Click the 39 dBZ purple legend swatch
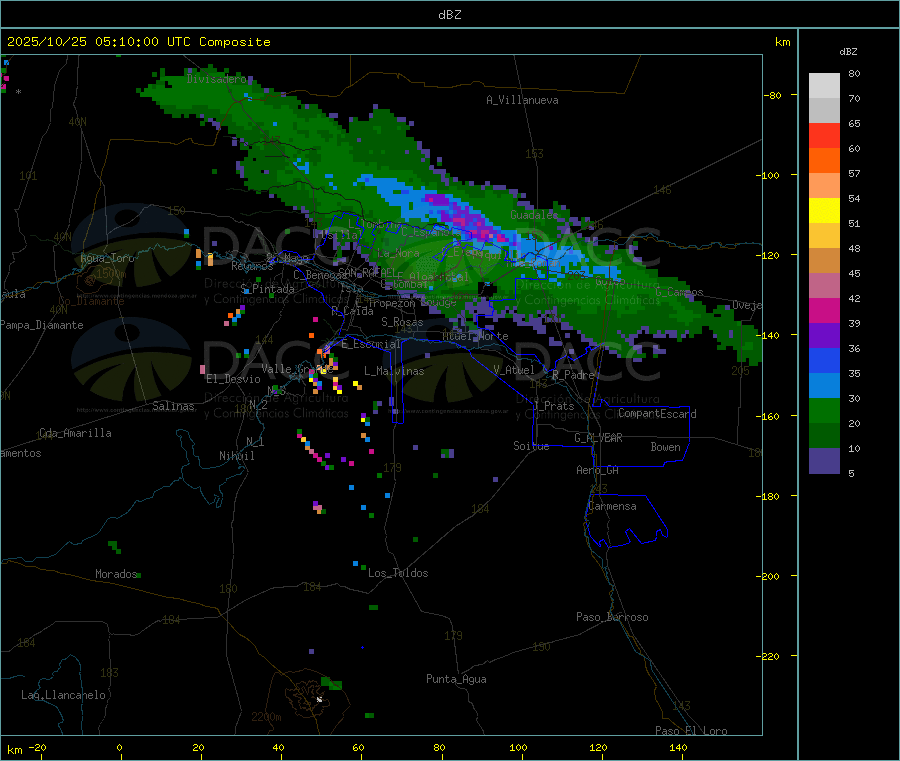Image resolution: width=900 pixels, height=761 pixels. click(x=824, y=336)
